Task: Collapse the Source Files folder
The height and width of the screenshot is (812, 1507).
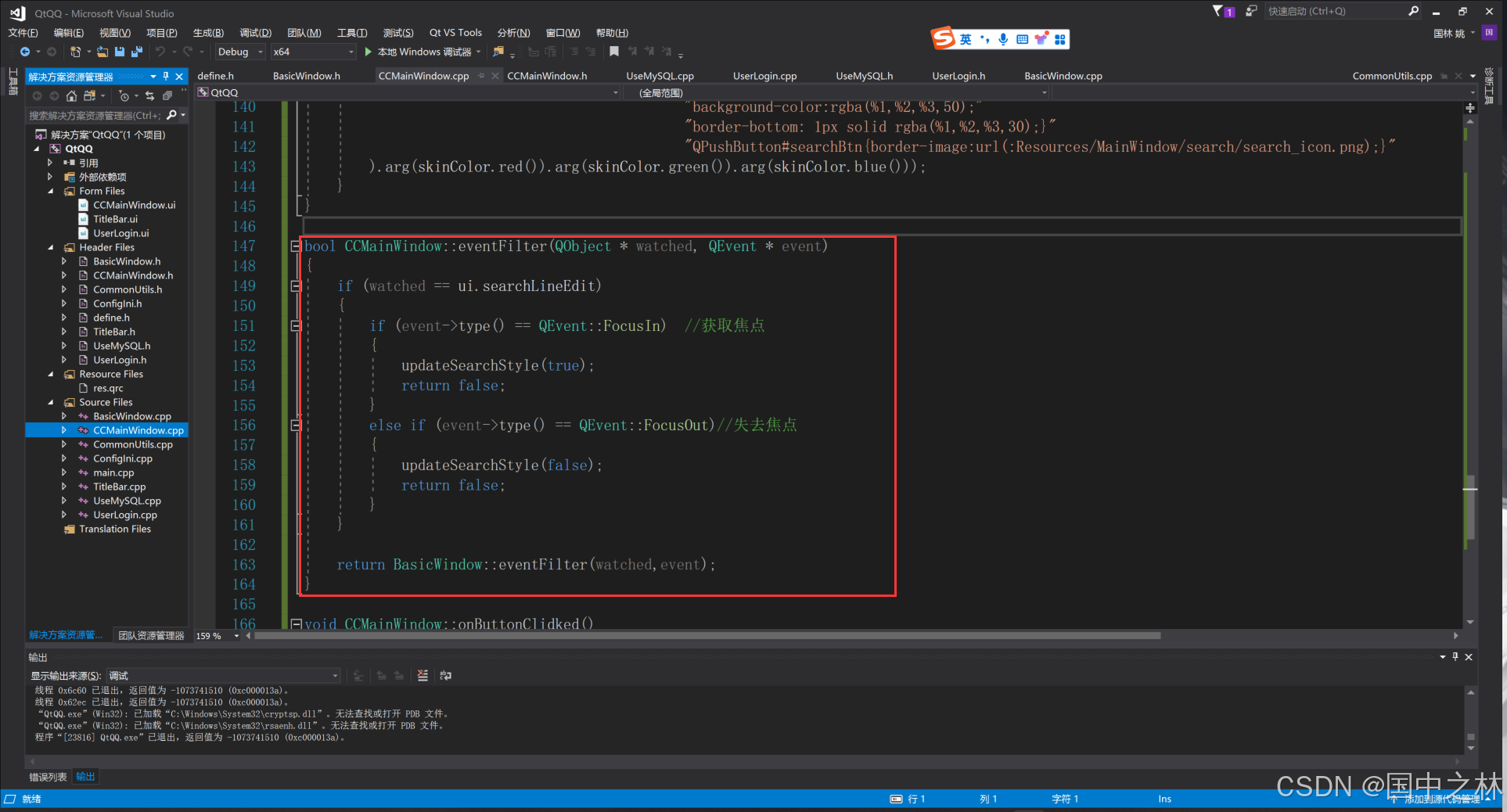Action: tap(52, 402)
